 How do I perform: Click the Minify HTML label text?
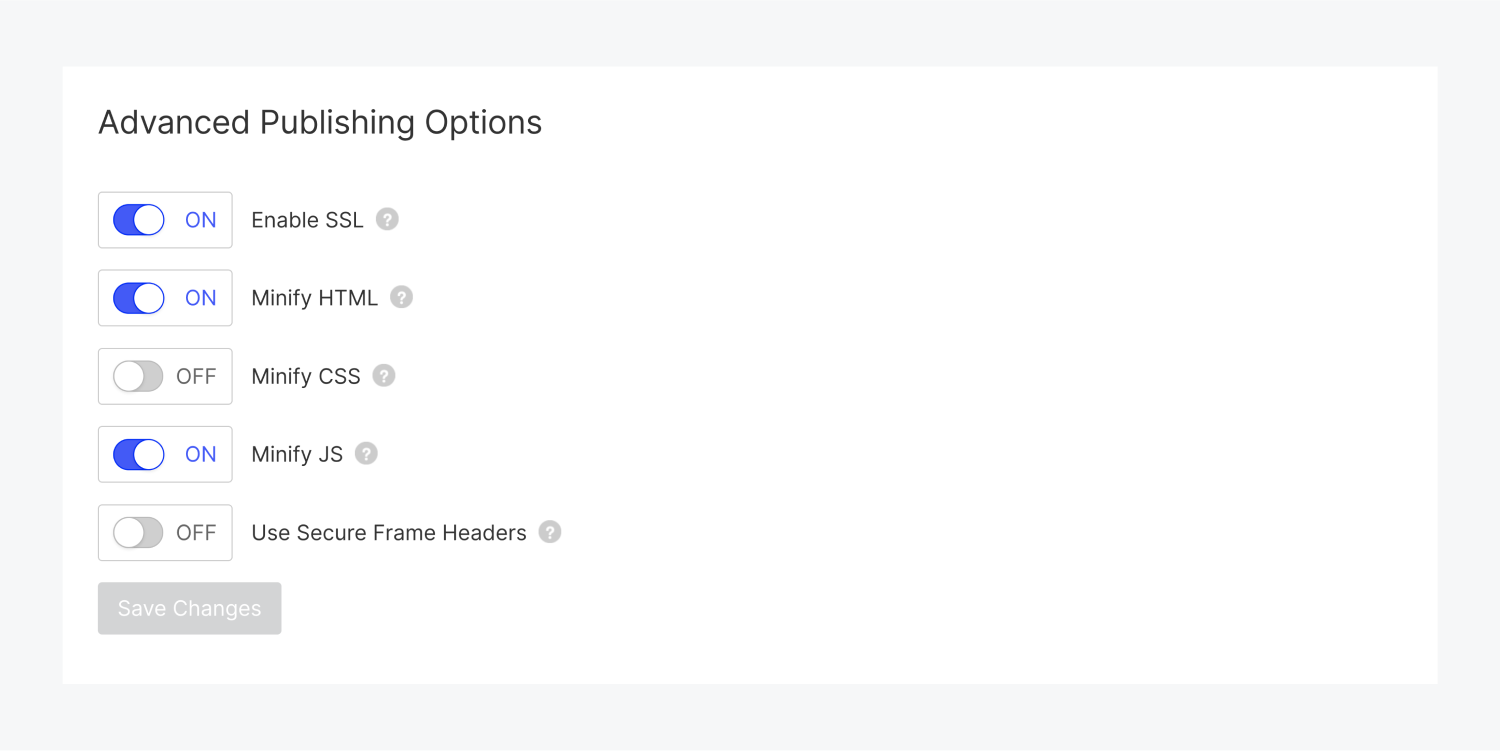coord(314,298)
